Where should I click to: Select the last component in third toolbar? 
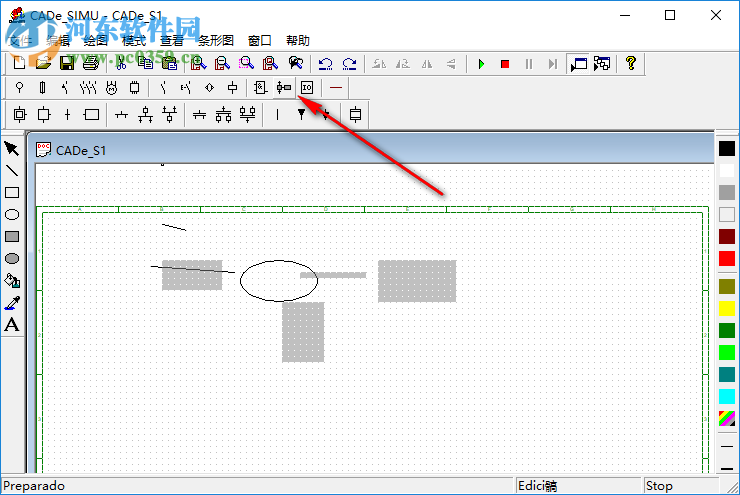coord(355,114)
